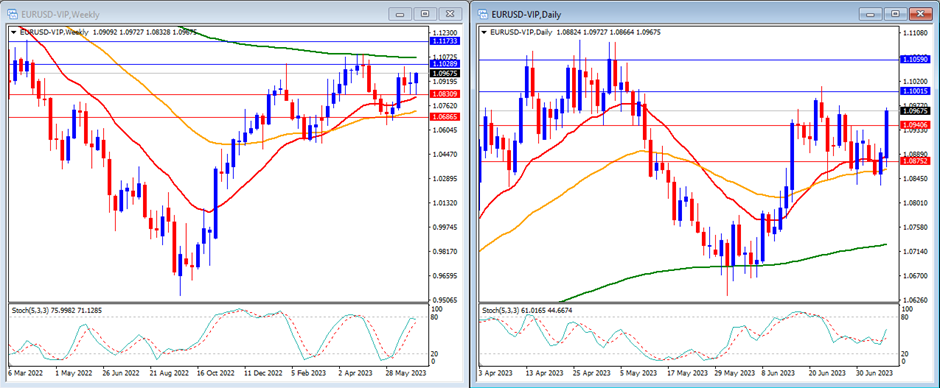The width and height of the screenshot is (940, 388).
Task: Click the 2 Apr 2023 date on Weekly time axis
Action: coord(356,372)
